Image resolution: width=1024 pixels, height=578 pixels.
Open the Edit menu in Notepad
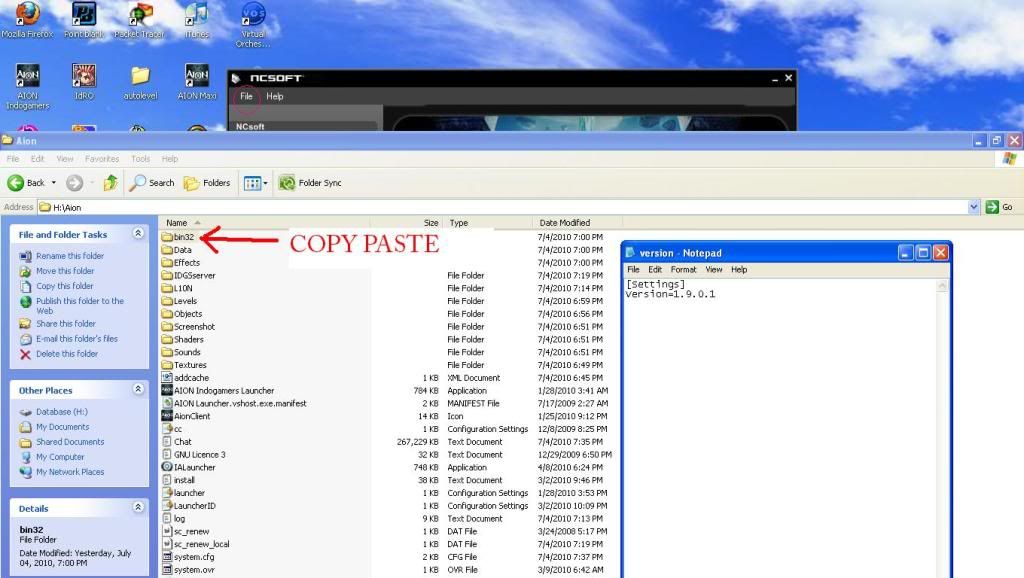pyautogui.click(x=655, y=270)
